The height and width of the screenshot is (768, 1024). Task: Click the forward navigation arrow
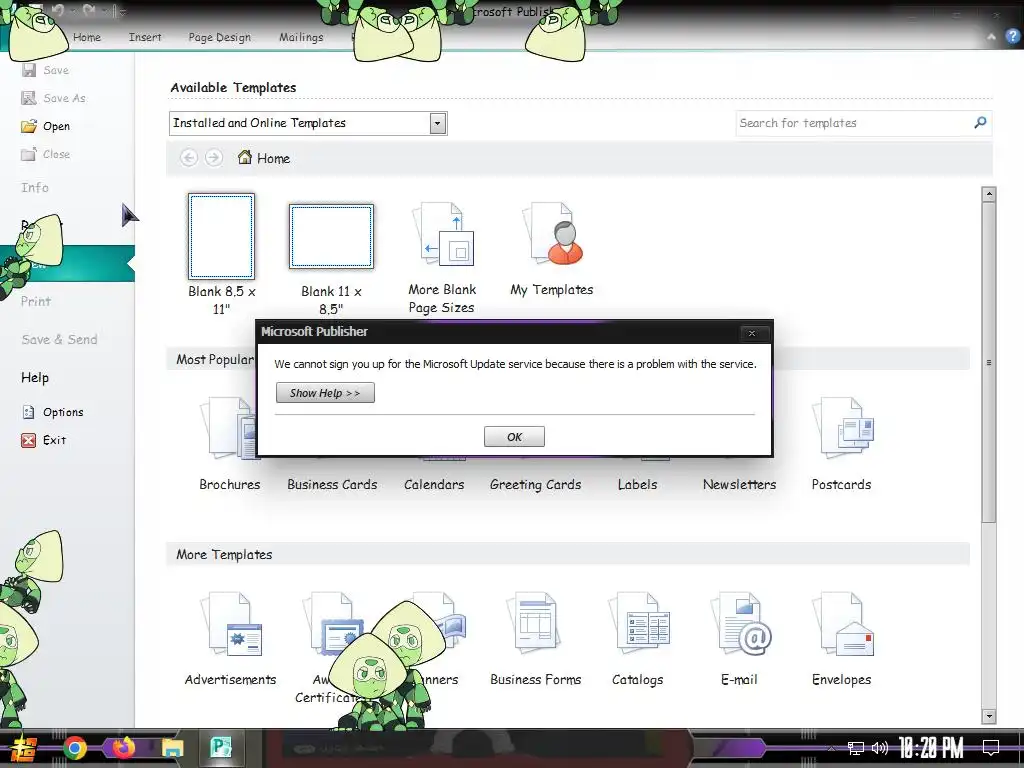click(214, 157)
